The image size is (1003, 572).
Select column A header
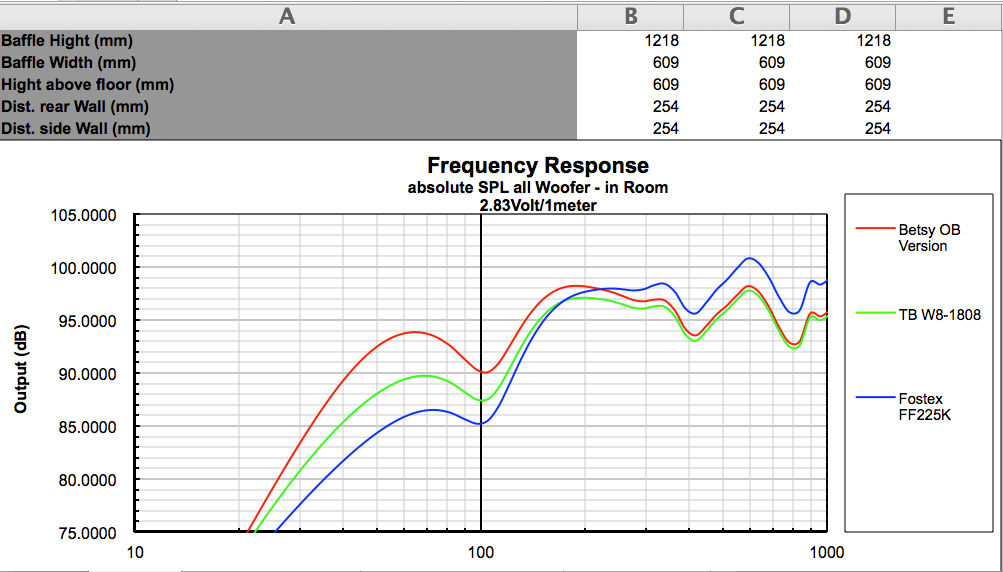[288, 16]
